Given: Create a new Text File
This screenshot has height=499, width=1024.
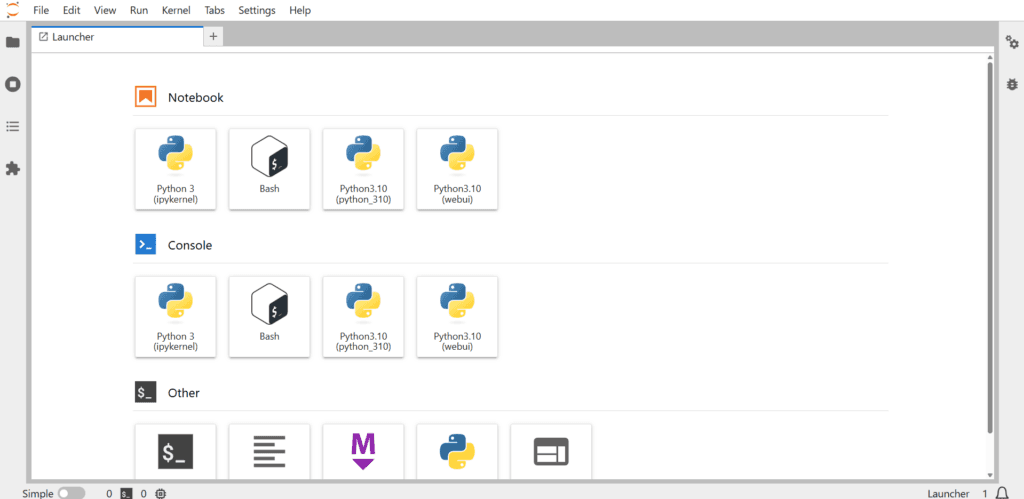Looking at the screenshot, I should 269,452.
